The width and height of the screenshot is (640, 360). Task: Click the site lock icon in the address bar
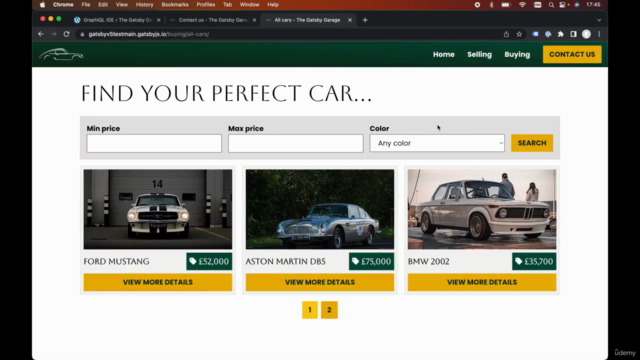(82, 34)
